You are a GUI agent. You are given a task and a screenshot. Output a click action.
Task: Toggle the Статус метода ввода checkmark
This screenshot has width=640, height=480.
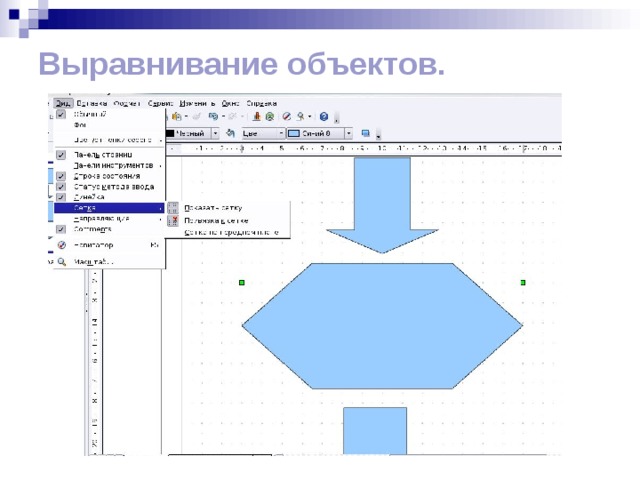click(61, 187)
